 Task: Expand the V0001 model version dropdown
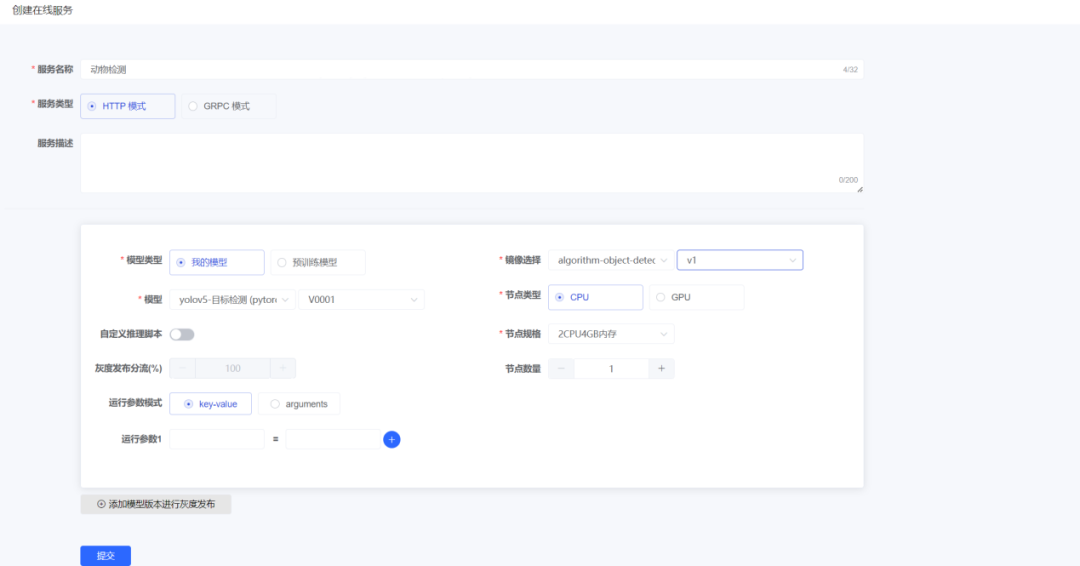[361, 299]
